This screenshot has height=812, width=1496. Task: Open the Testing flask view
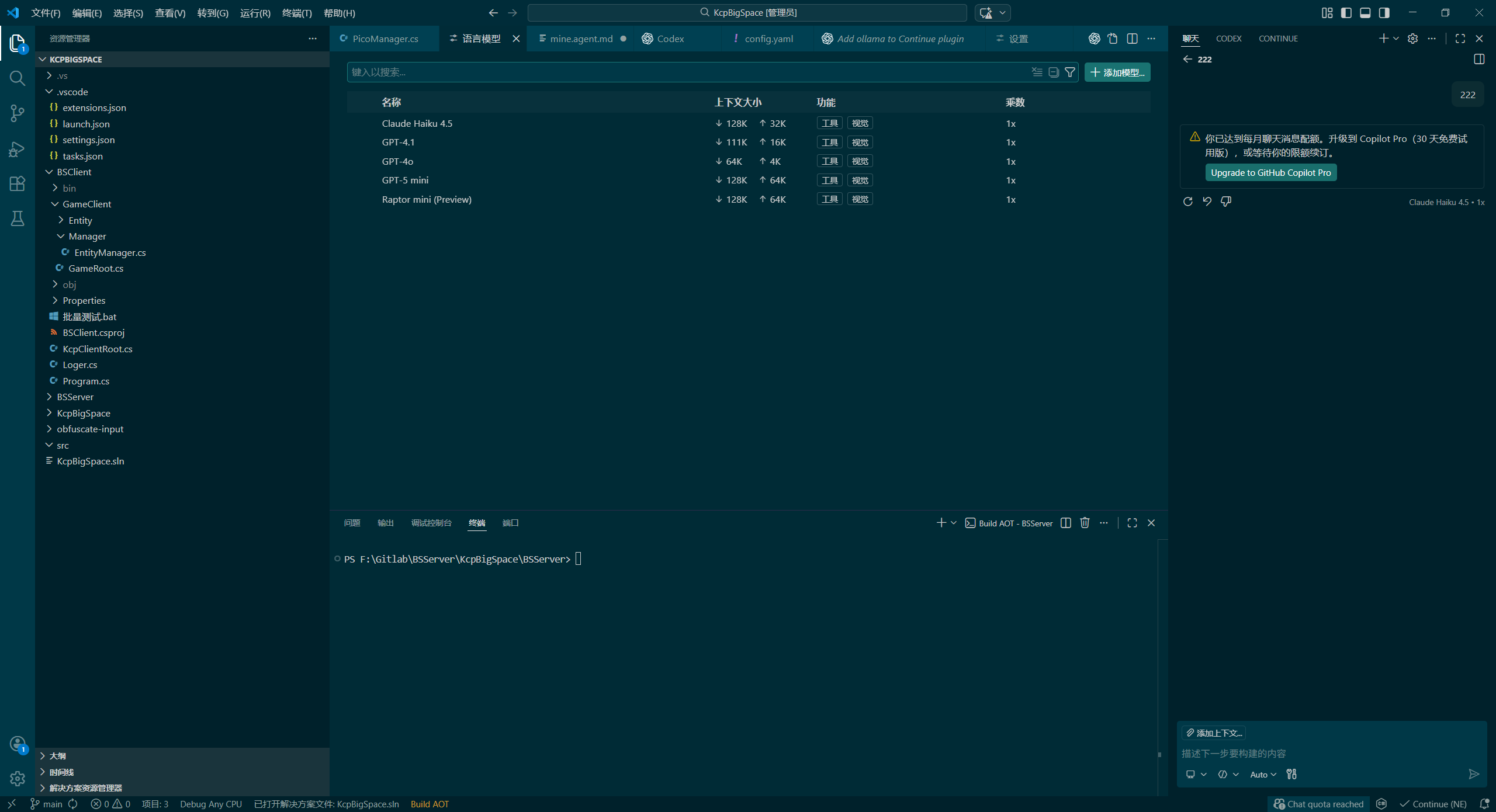pyautogui.click(x=18, y=218)
